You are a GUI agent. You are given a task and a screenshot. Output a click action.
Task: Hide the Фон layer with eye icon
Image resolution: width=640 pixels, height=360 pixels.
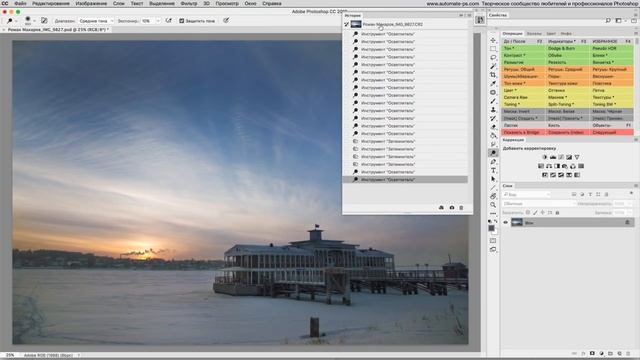tap(506, 222)
